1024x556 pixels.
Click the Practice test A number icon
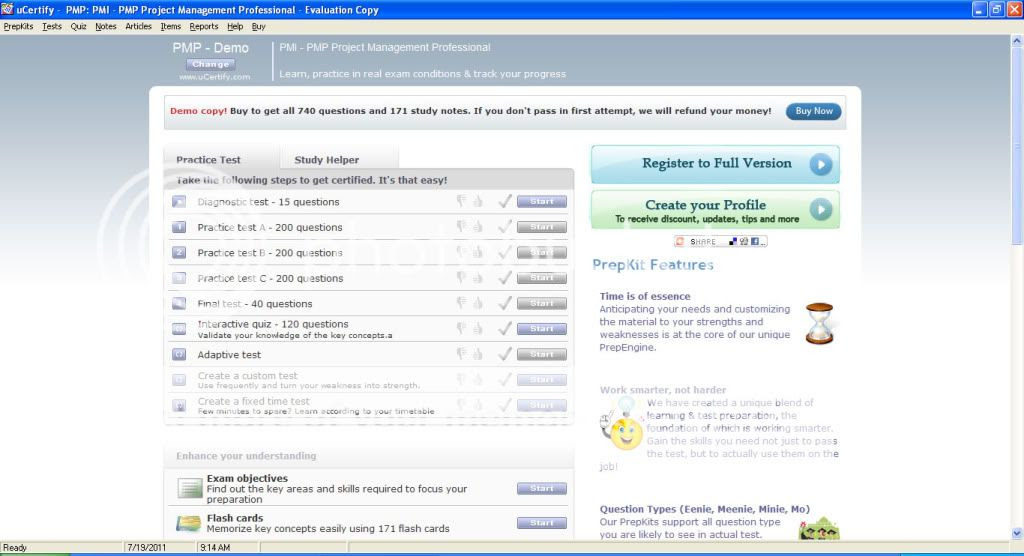click(179, 227)
